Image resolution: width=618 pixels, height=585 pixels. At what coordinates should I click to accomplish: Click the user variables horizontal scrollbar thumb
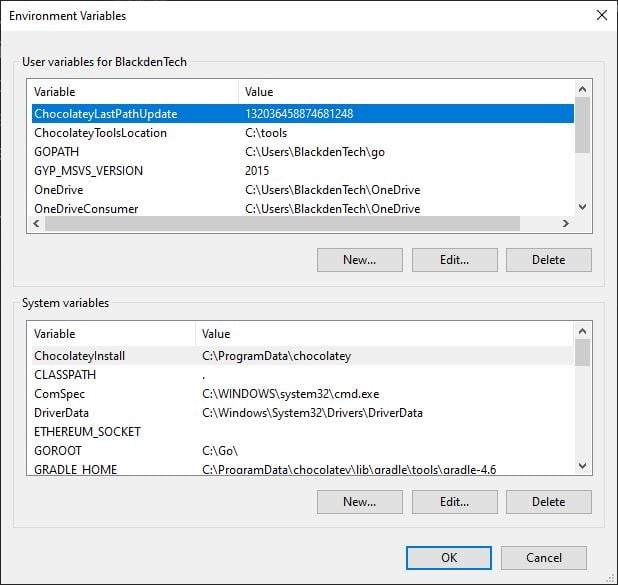(x=282, y=224)
